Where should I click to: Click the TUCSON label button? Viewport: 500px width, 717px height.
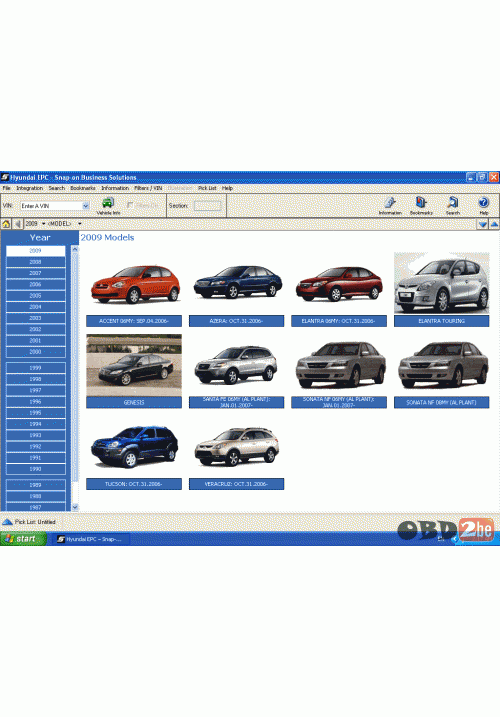(134, 484)
